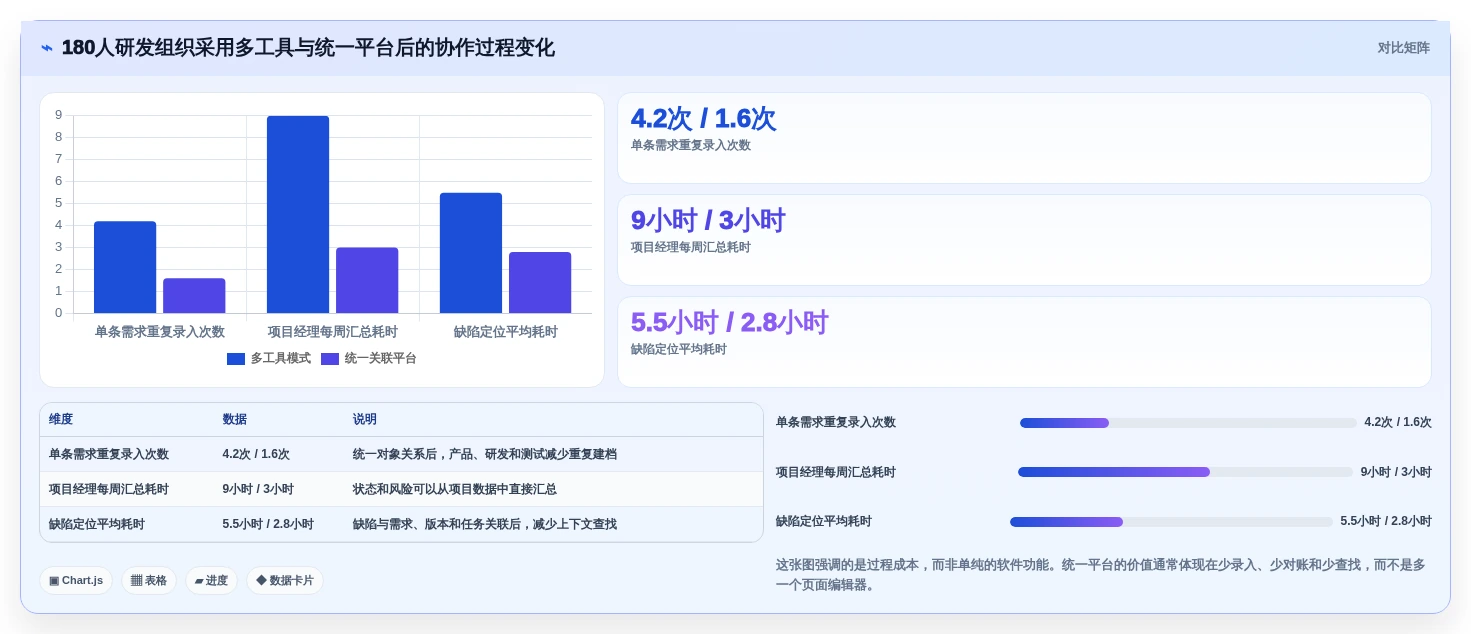The width and height of the screenshot is (1471, 634).
Task: Click progress bar for 项目经理每周汇总耗时
Action: pos(1185,472)
